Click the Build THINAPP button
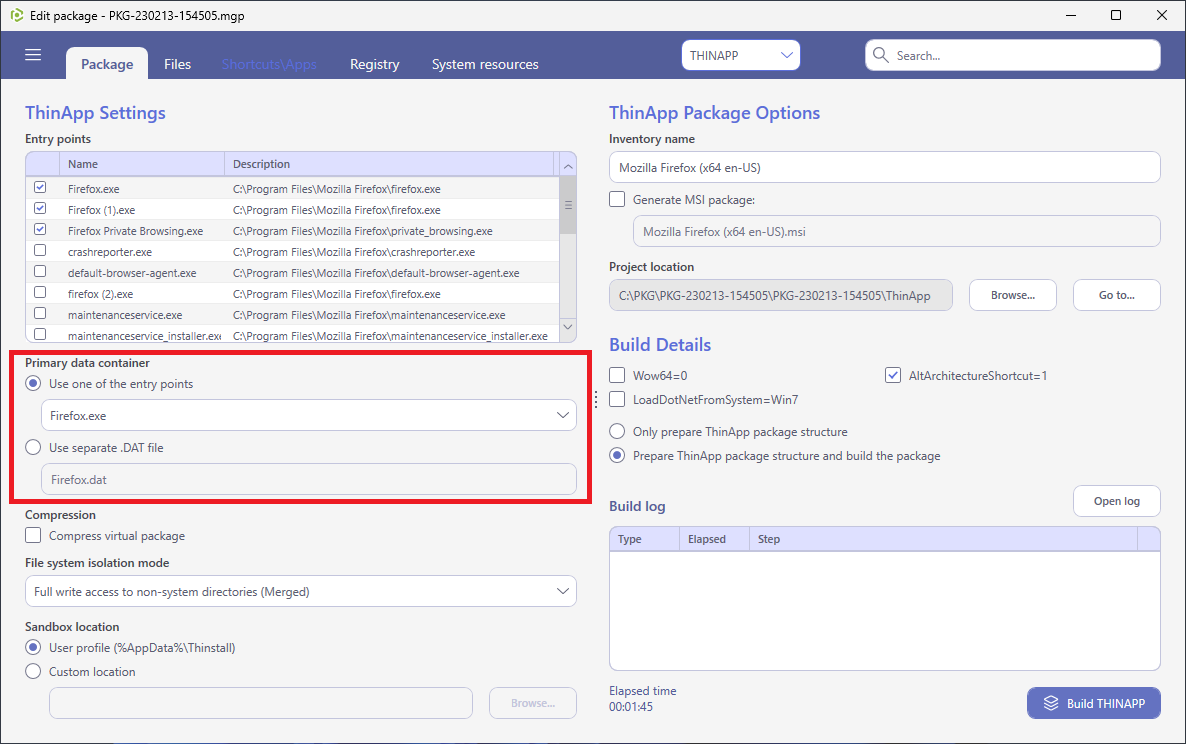Image resolution: width=1186 pixels, height=744 pixels. [1094, 703]
